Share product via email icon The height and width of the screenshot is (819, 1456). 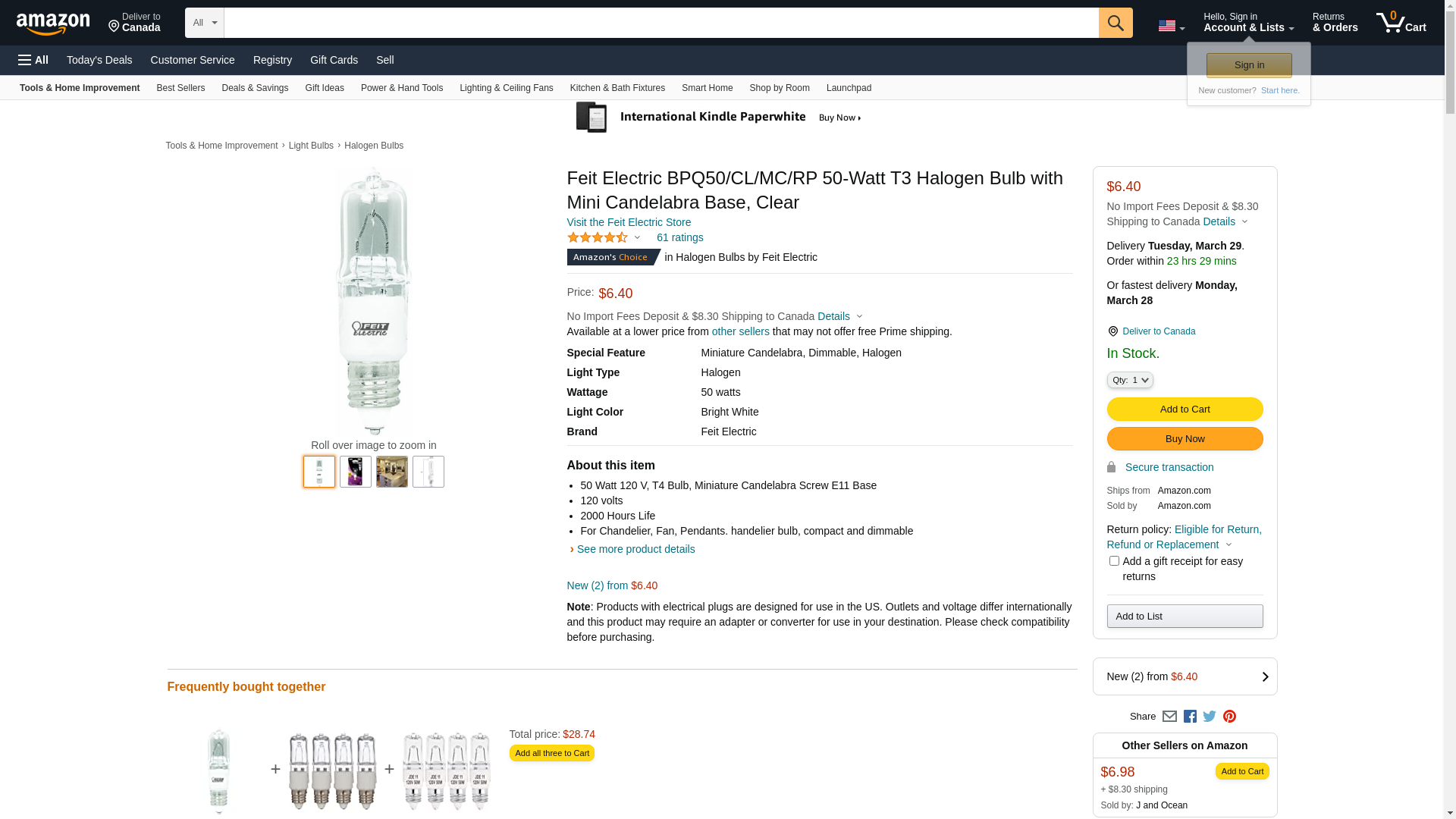click(1169, 717)
